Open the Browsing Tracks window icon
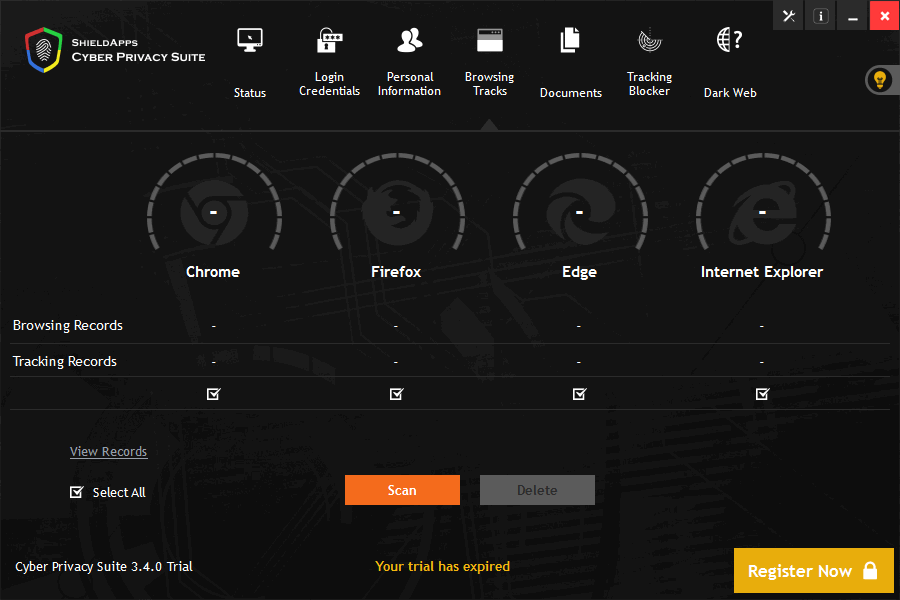This screenshot has height=600, width=900. [490, 40]
